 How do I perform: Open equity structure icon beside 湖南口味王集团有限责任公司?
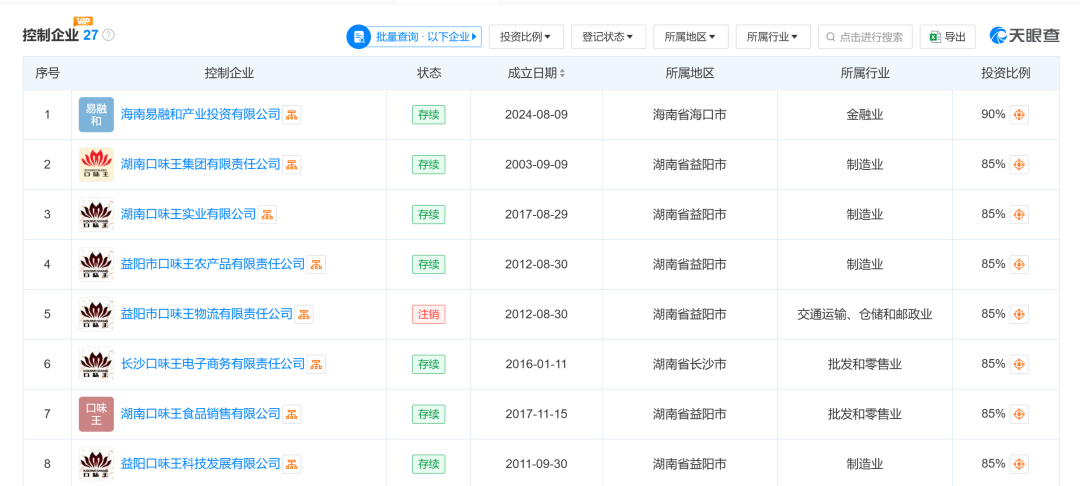click(291, 165)
